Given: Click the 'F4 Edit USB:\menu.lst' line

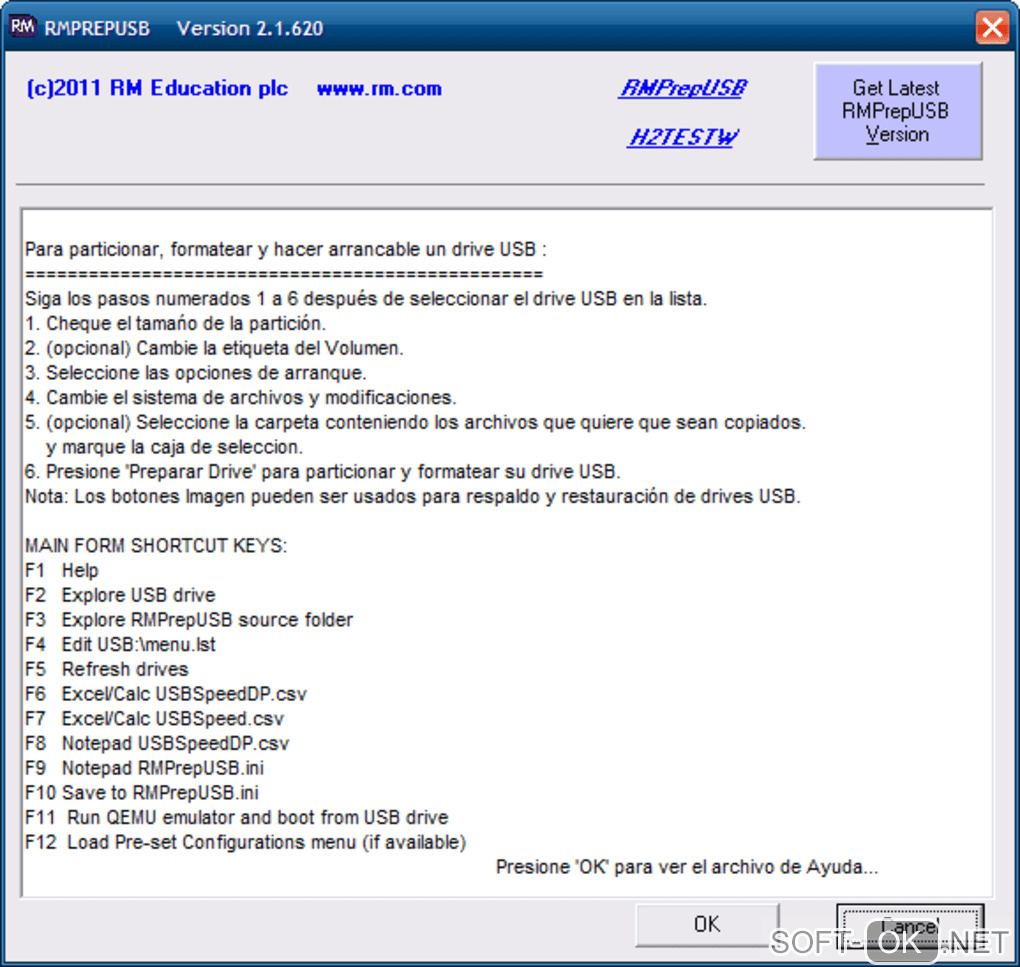Looking at the screenshot, I should pyautogui.click(x=120, y=644).
